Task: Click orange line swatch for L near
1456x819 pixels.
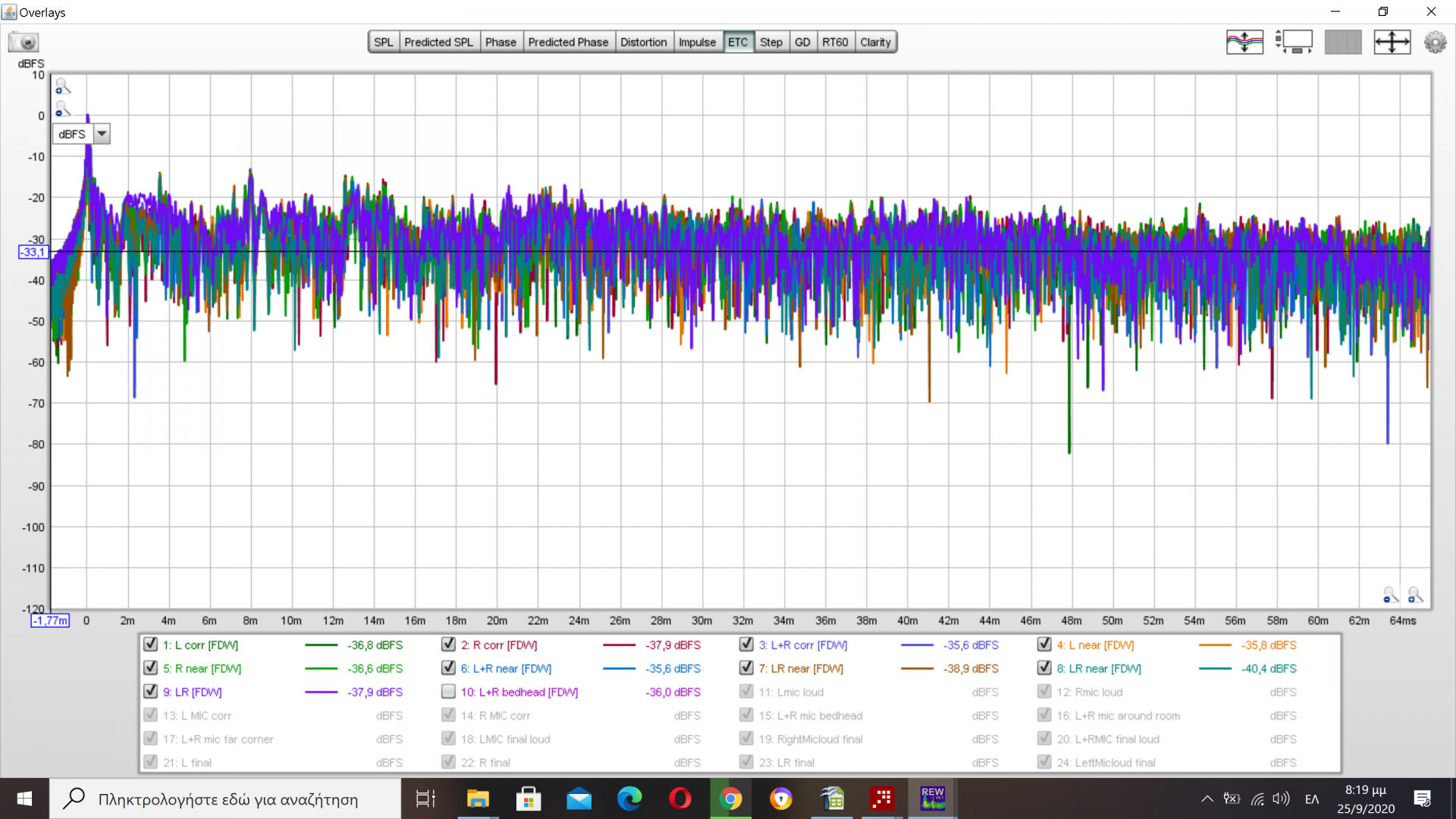Action: click(x=1215, y=645)
